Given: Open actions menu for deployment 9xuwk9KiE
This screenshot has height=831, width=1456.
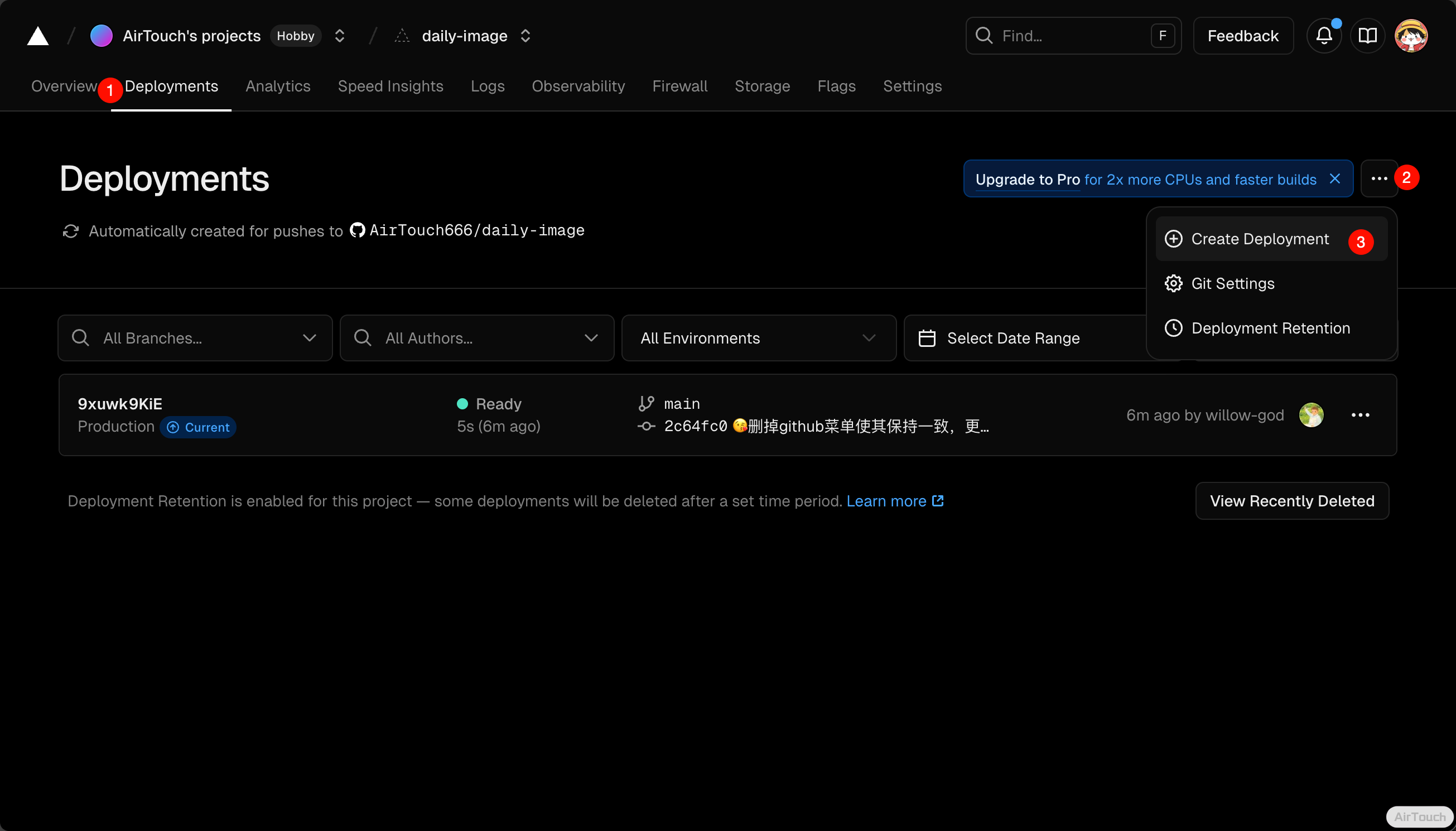Looking at the screenshot, I should [1360, 415].
